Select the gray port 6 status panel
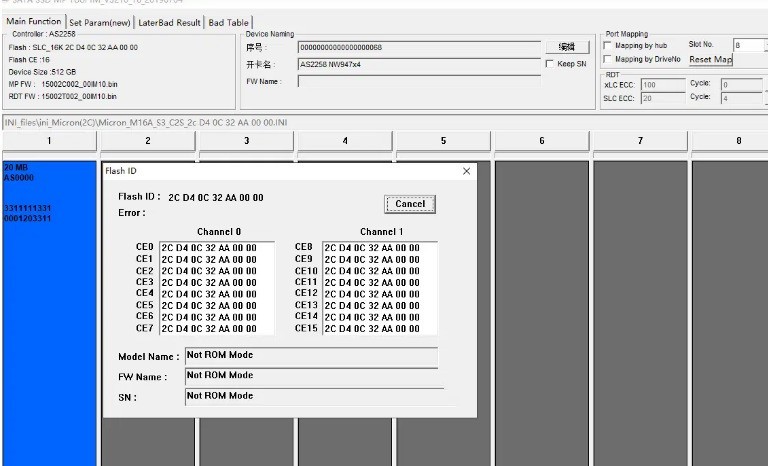This screenshot has height=466, width=768. click(542, 314)
